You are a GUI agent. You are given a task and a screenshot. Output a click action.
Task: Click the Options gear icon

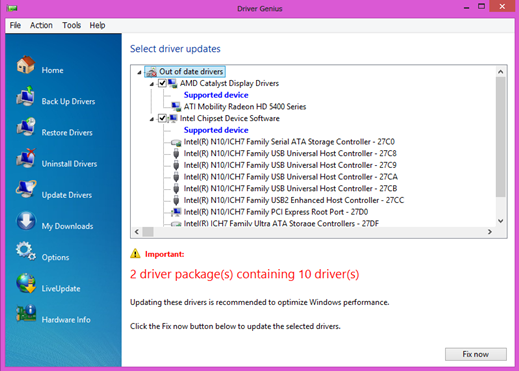pos(26,251)
